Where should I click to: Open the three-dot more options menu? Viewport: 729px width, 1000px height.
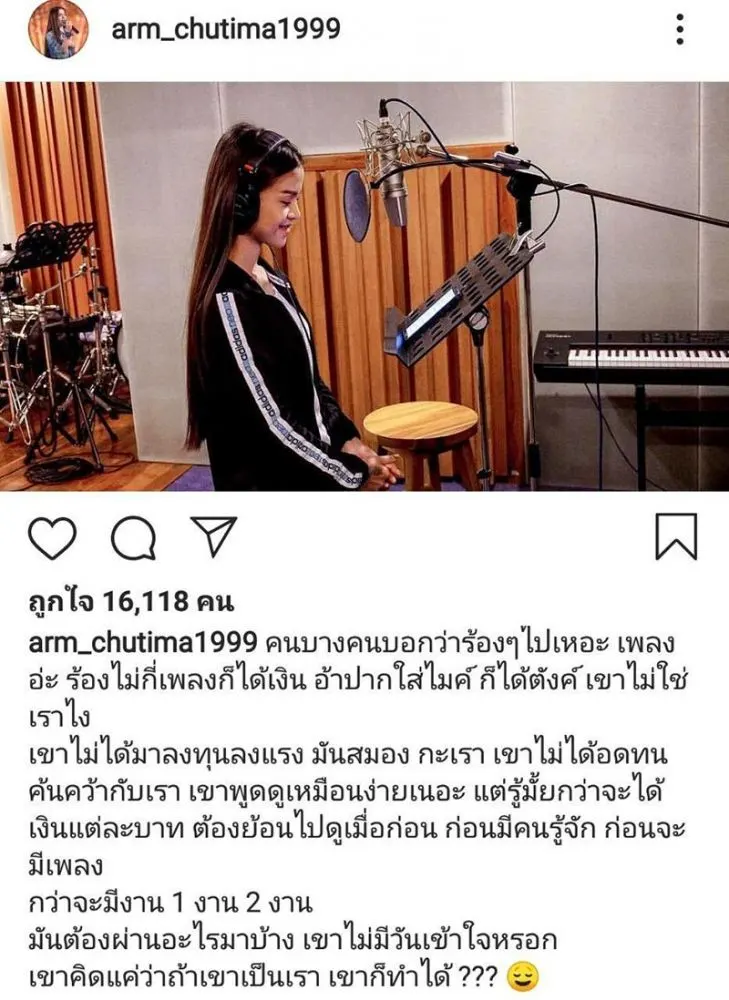click(x=680, y=29)
